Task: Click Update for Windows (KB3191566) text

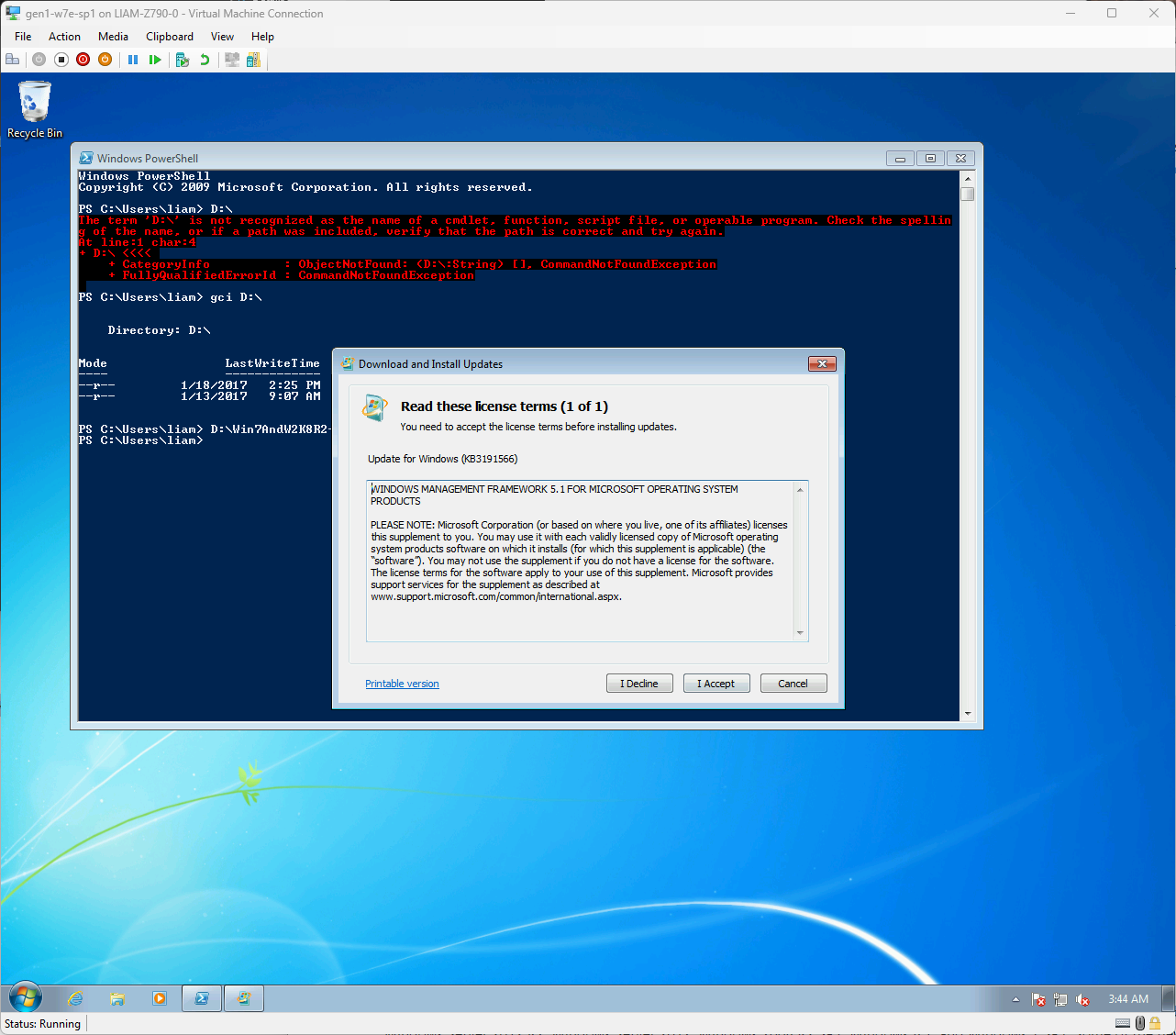Action: (x=442, y=459)
